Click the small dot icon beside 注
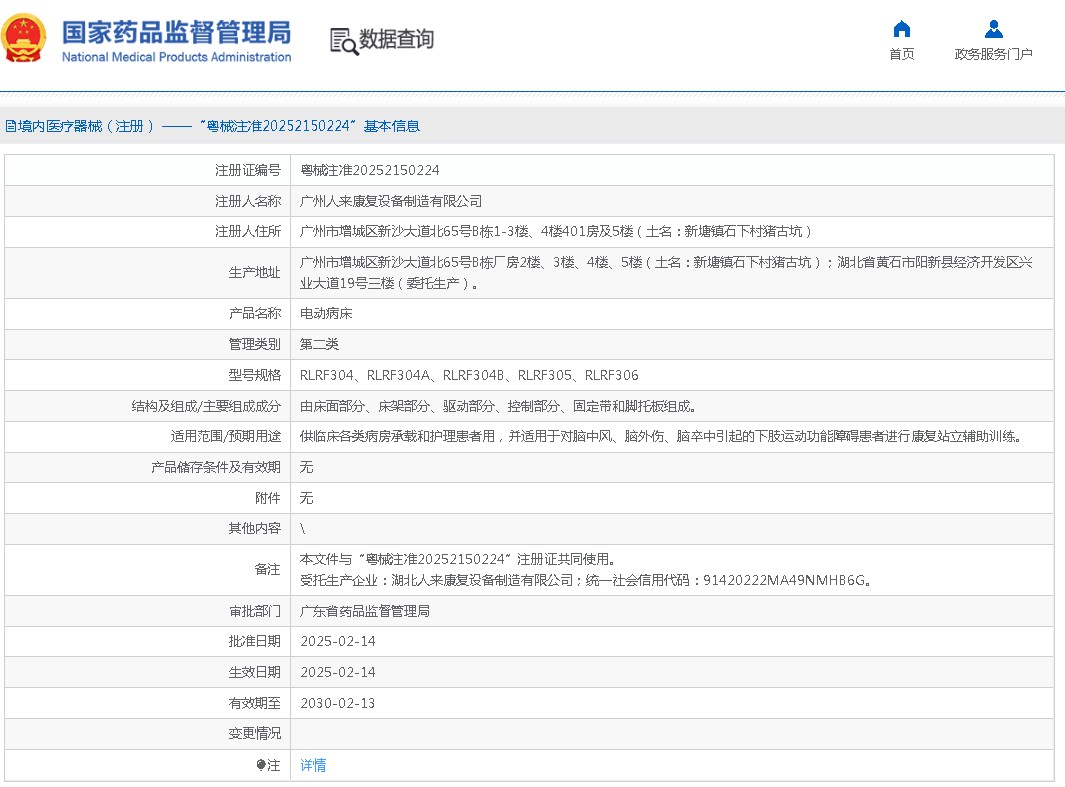Image resolution: width=1065 pixels, height=787 pixels. tap(261, 765)
